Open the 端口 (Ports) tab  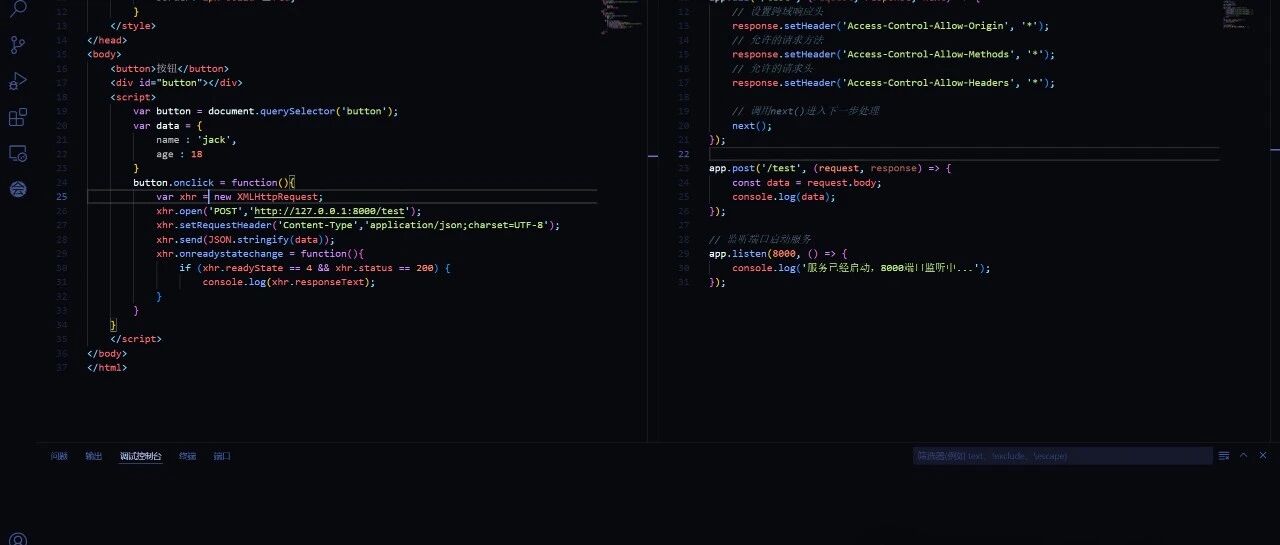(221, 456)
